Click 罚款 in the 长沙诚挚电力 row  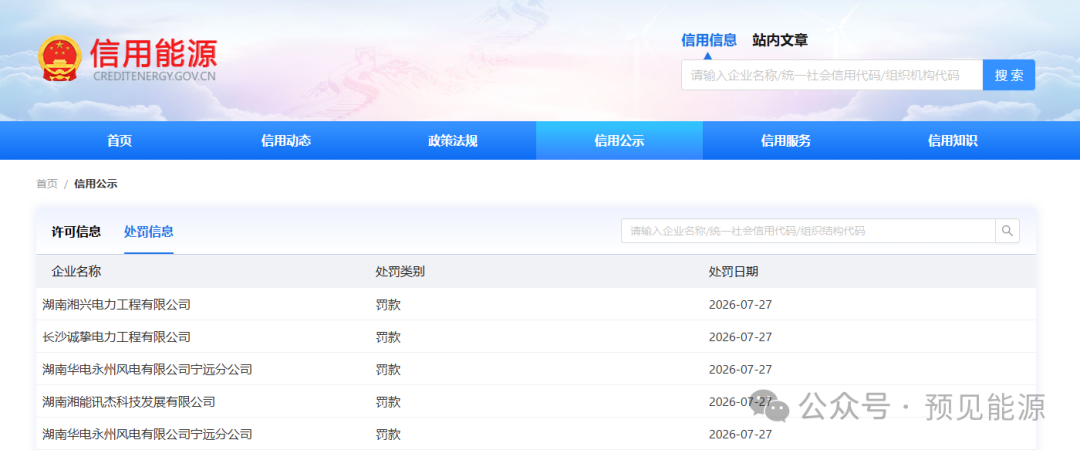[x=388, y=337]
